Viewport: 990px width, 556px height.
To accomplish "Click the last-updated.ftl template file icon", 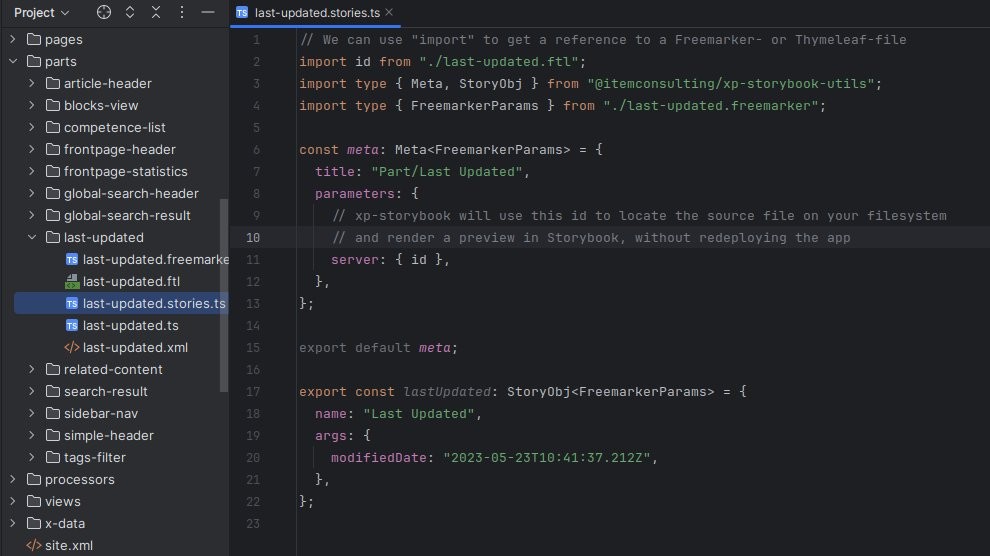I will pyautogui.click(x=72, y=281).
